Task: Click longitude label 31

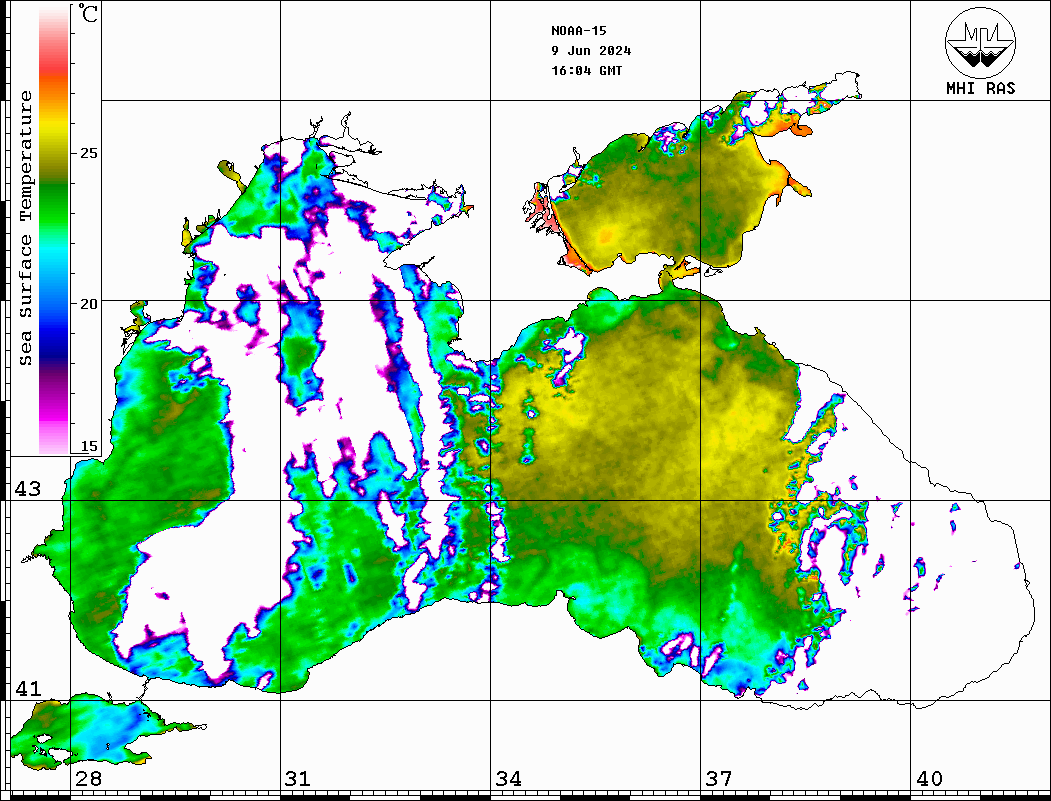Action: tap(298, 778)
